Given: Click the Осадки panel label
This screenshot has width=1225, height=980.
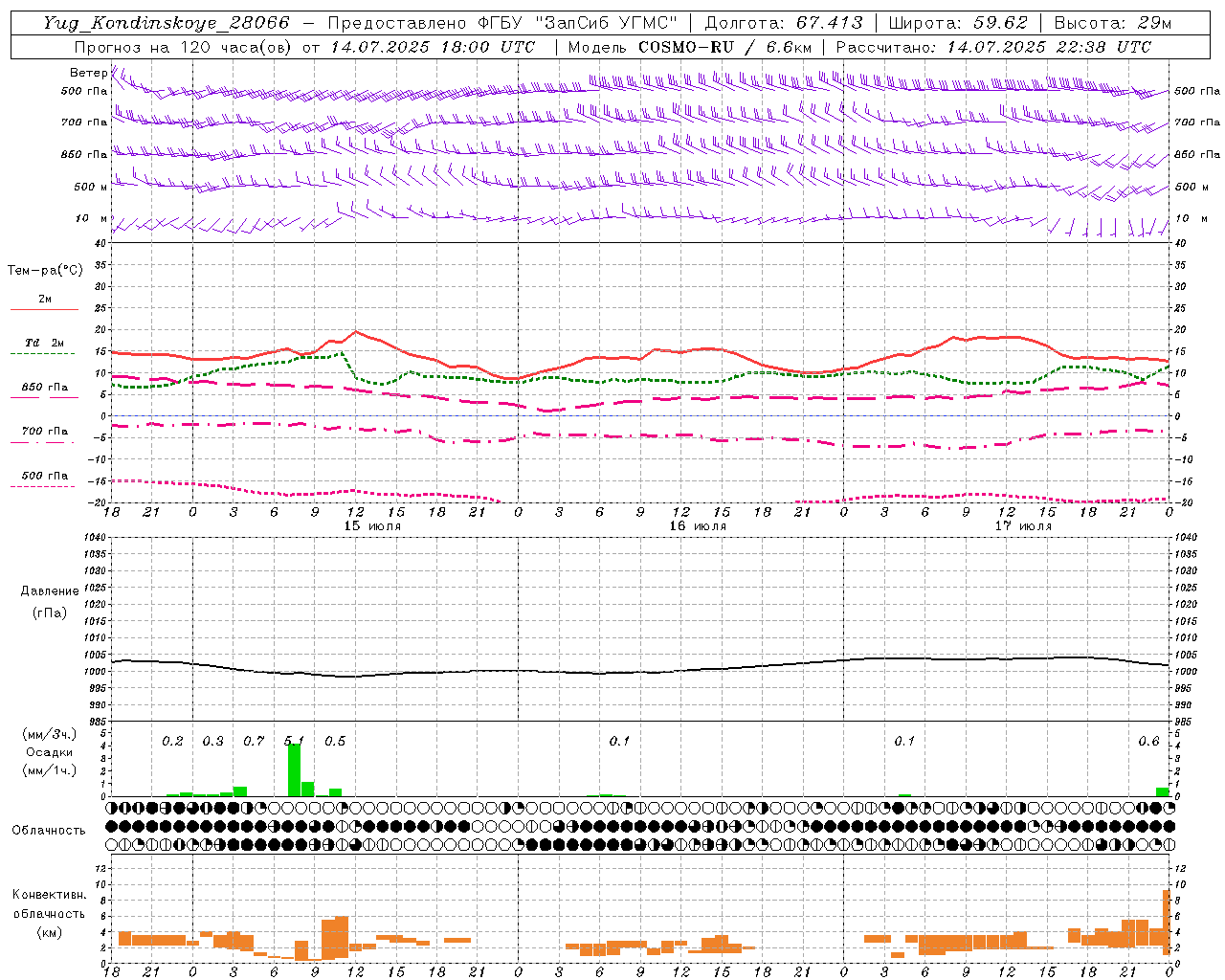Looking at the screenshot, I should [x=49, y=752].
